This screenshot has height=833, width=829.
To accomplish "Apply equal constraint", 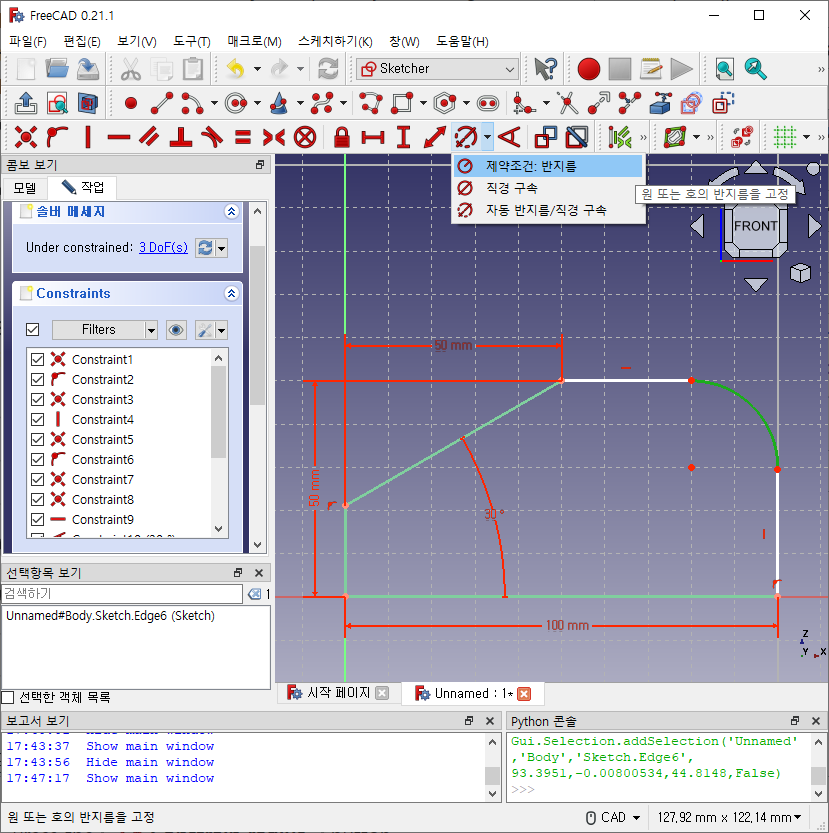I will (x=243, y=137).
